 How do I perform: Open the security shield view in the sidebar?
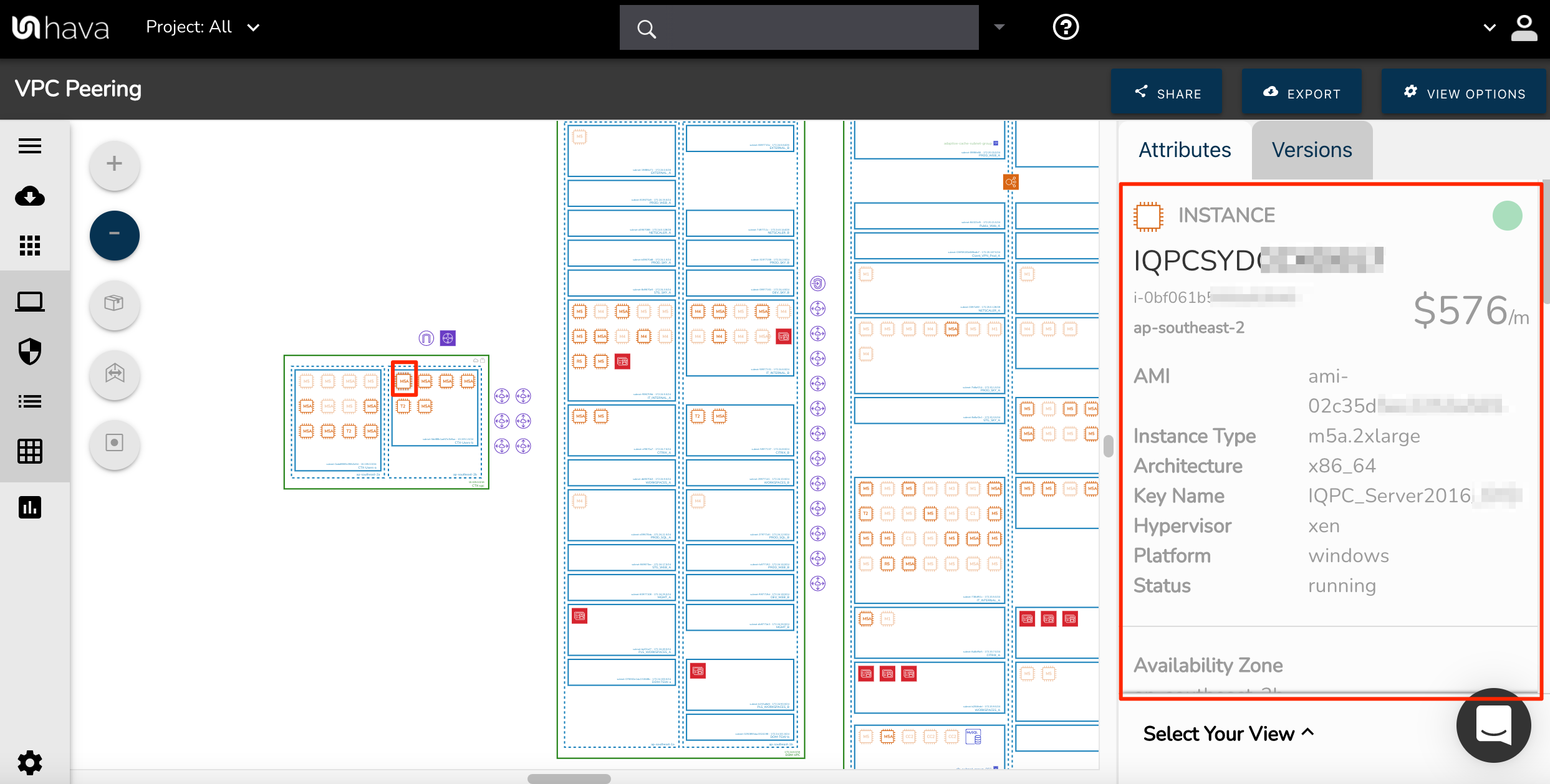pyautogui.click(x=29, y=351)
